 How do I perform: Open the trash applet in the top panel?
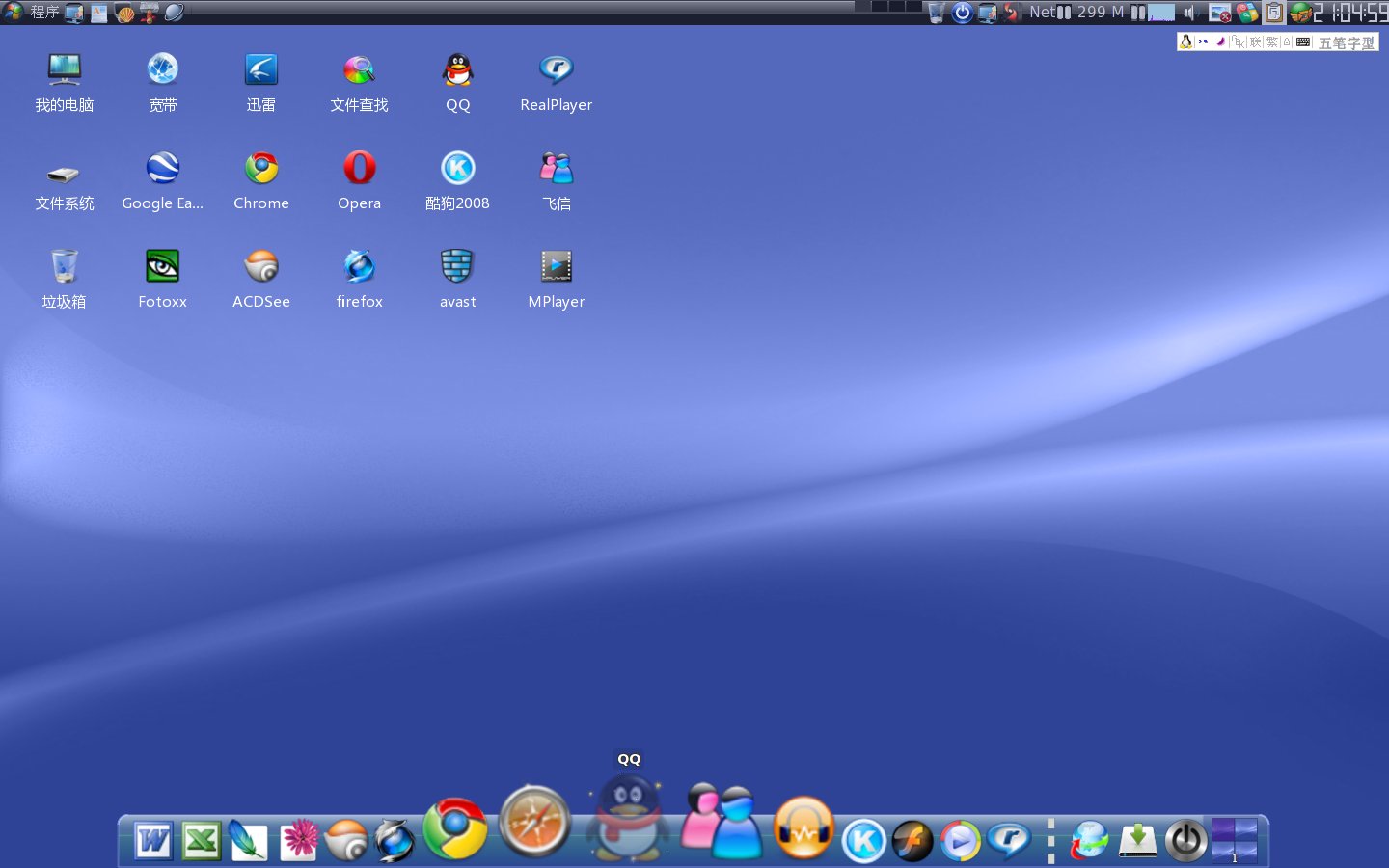936,13
